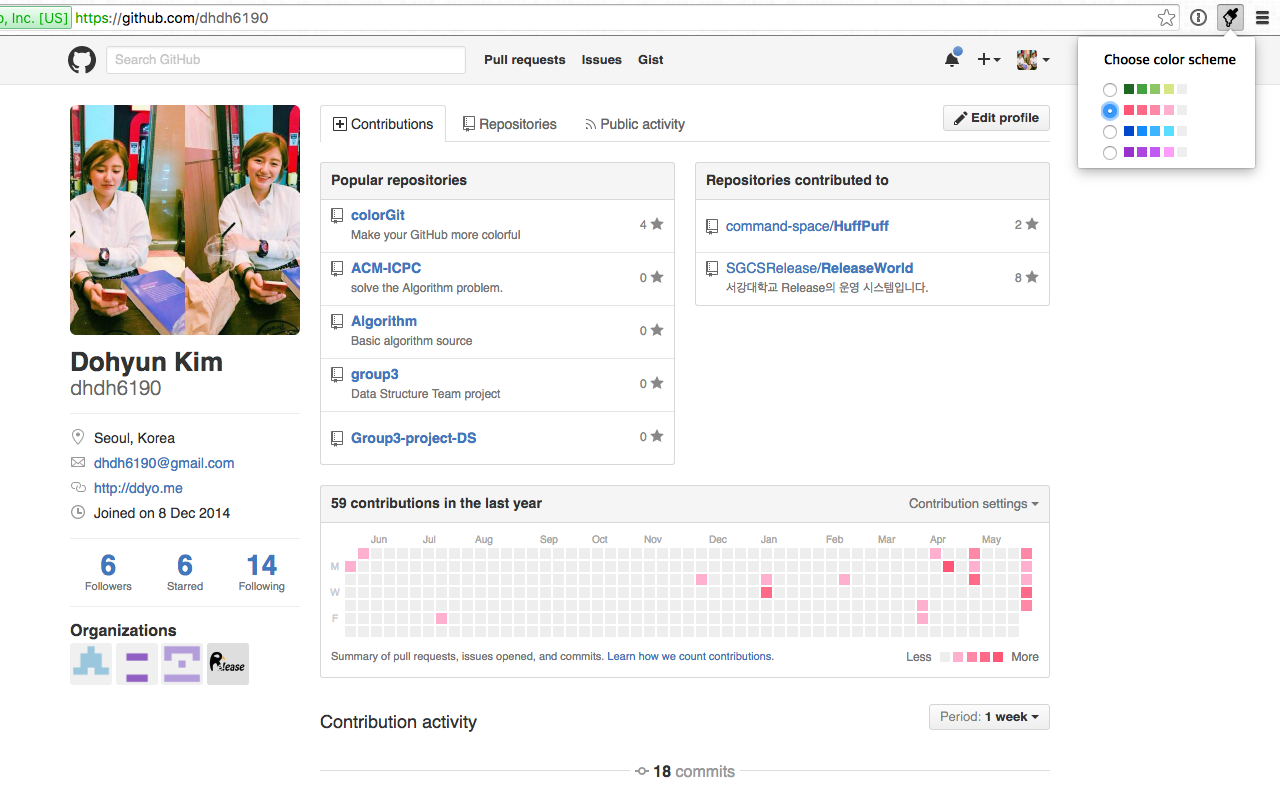The height and width of the screenshot is (800, 1280).
Task: Open the Contribution settings dropdown
Action: click(973, 504)
